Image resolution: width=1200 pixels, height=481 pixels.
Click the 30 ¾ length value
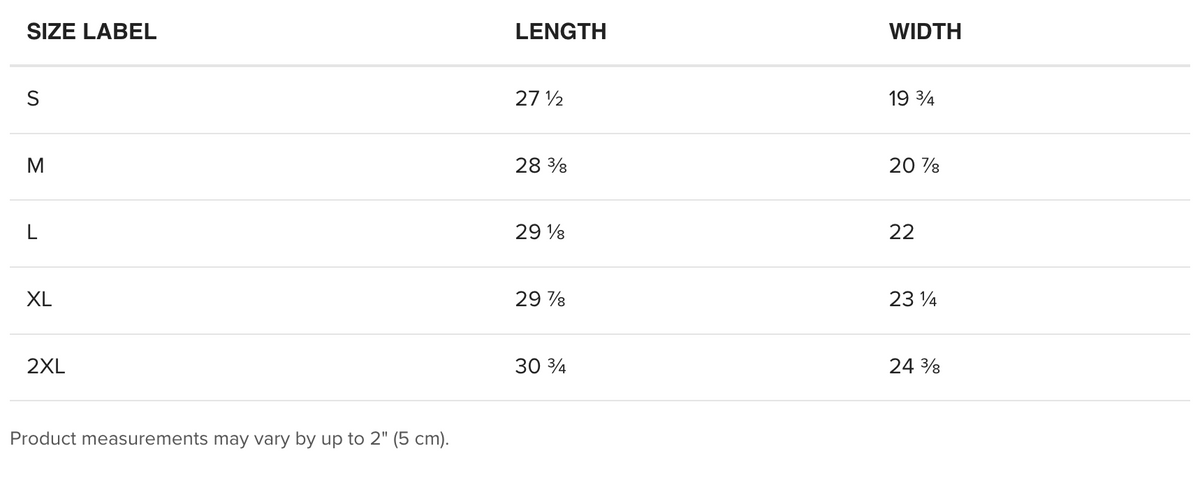[541, 367]
